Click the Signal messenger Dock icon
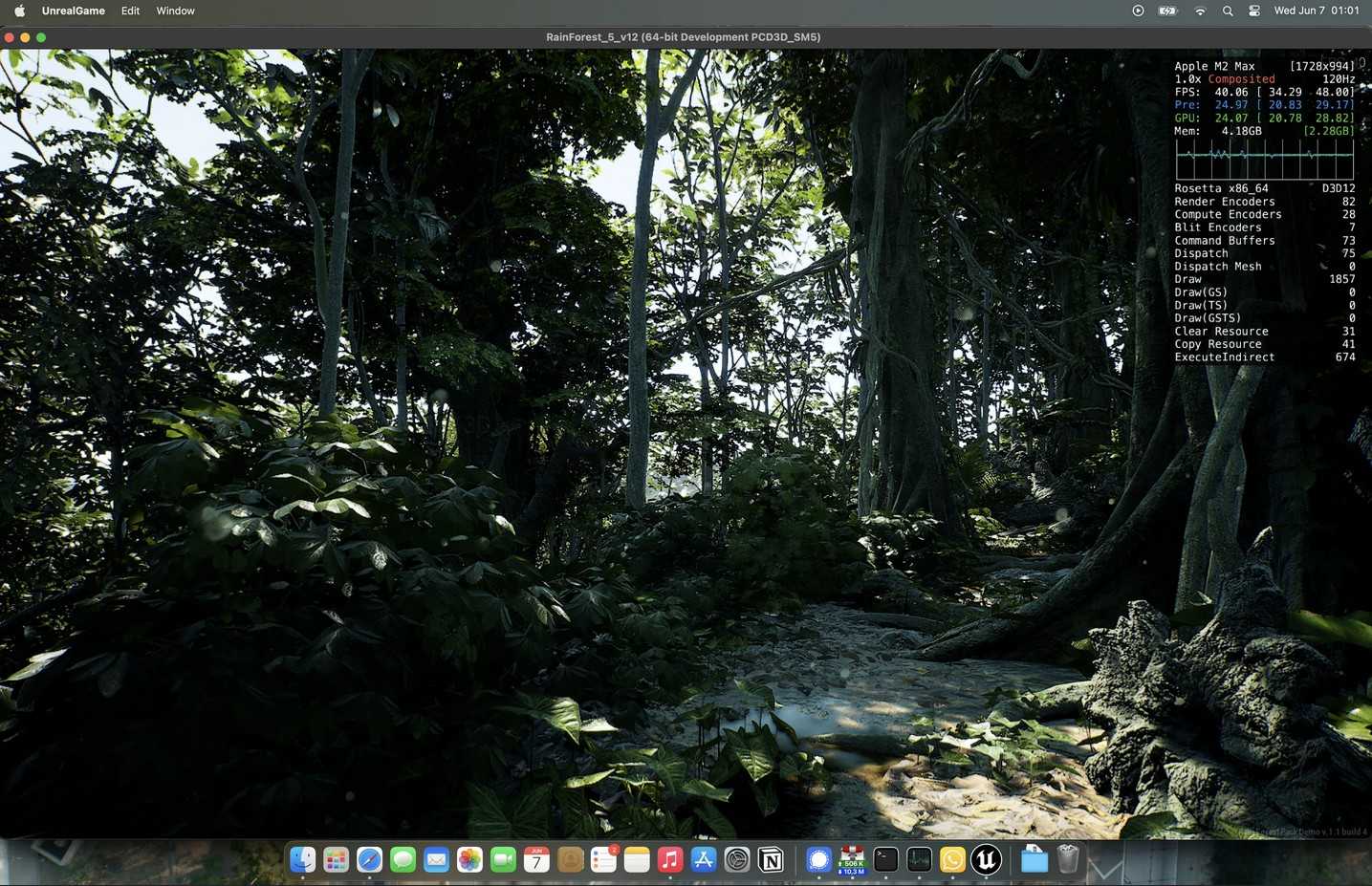The height and width of the screenshot is (886, 1372). tap(818, 860)
